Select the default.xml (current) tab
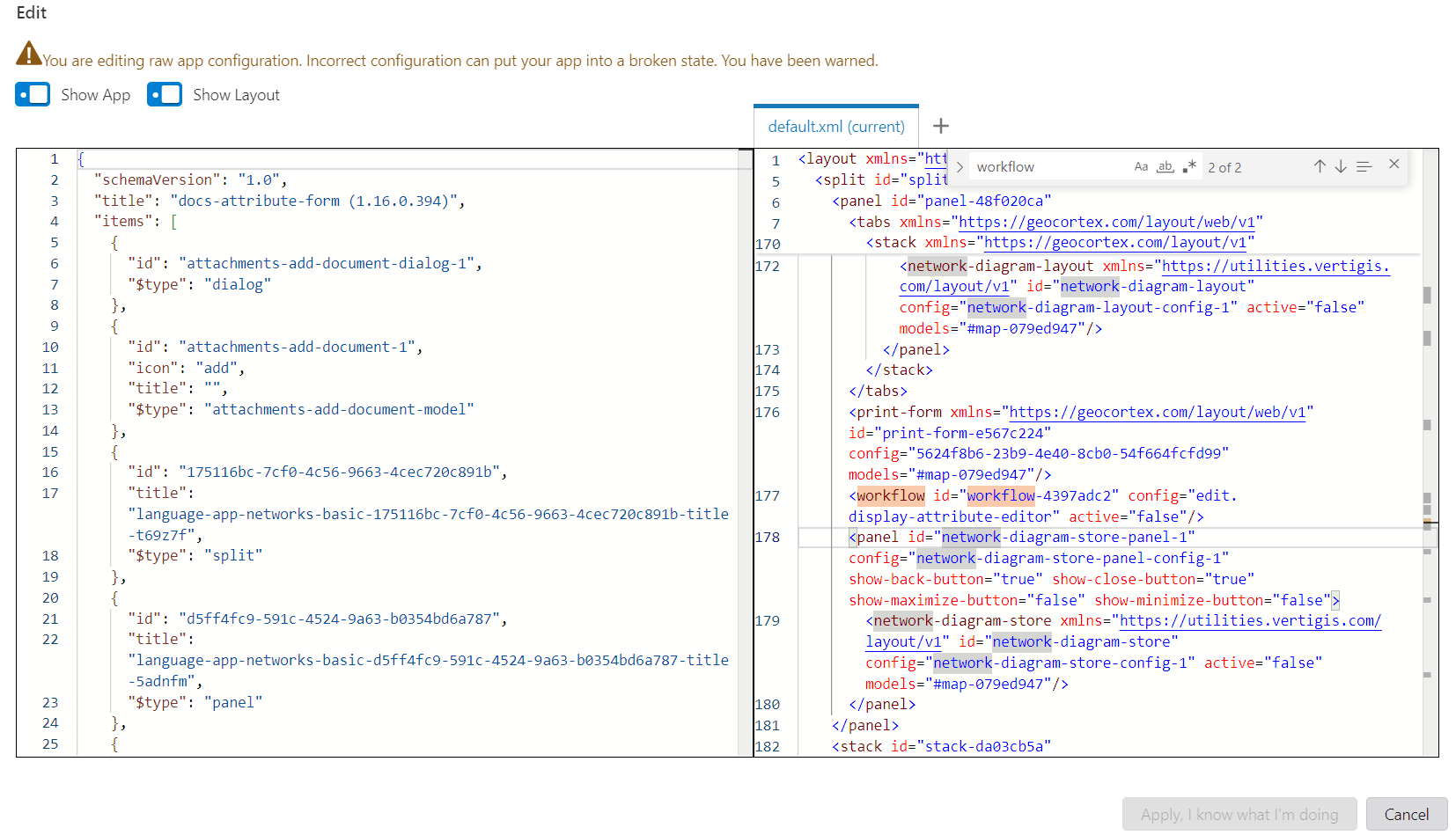The image size is (1456, 835). pos(835,126)
